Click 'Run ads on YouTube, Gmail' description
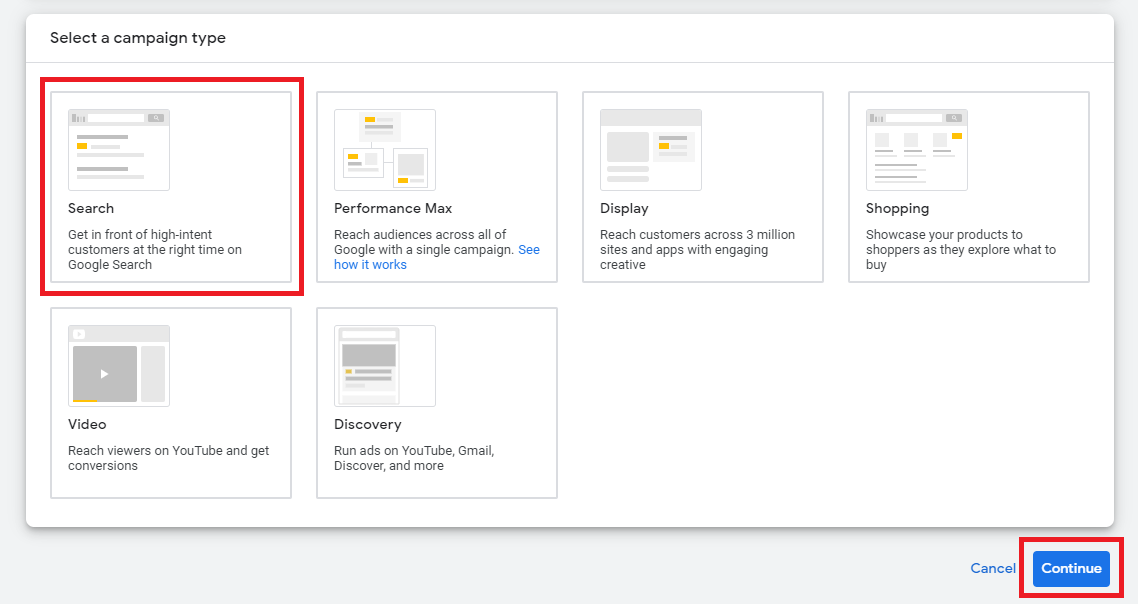Screen dimensions: 1138x604 [x=414, y=458]
